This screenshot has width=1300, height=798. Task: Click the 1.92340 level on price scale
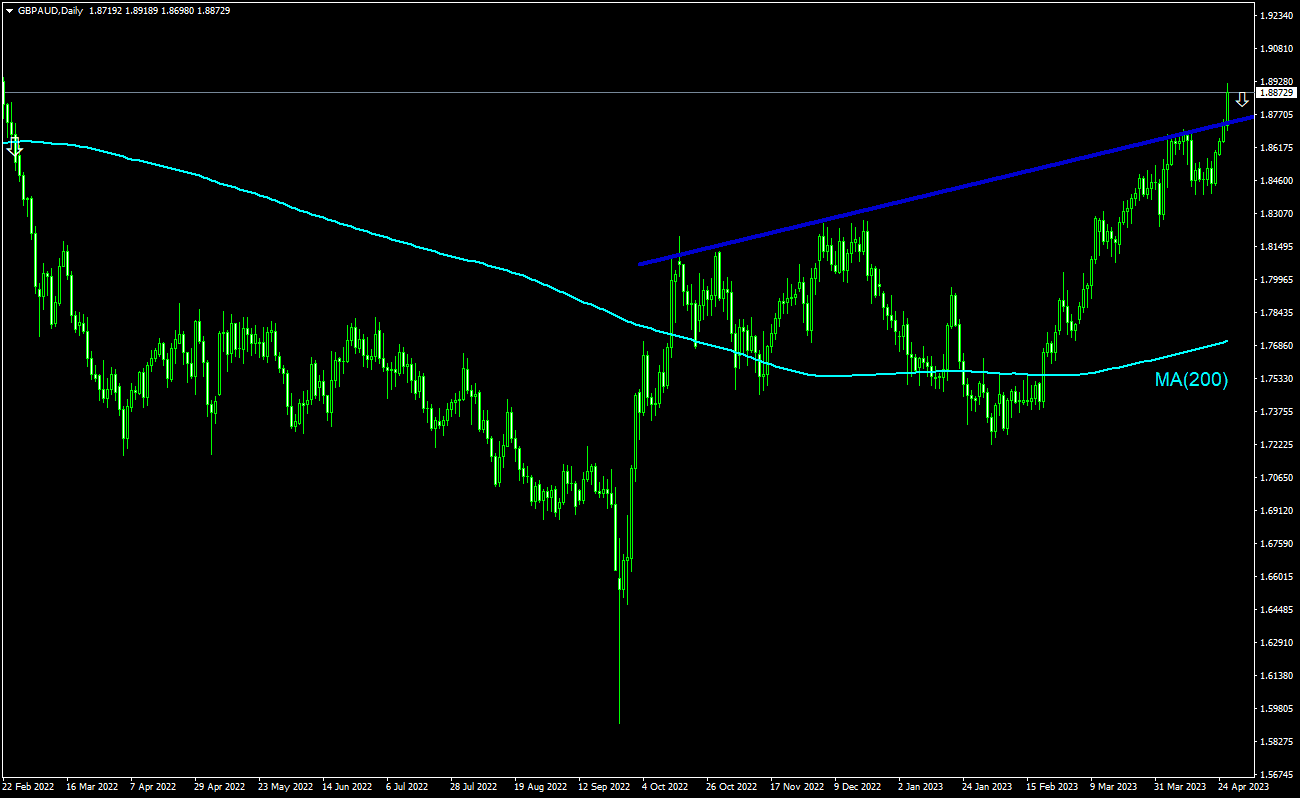[1276, 16]
